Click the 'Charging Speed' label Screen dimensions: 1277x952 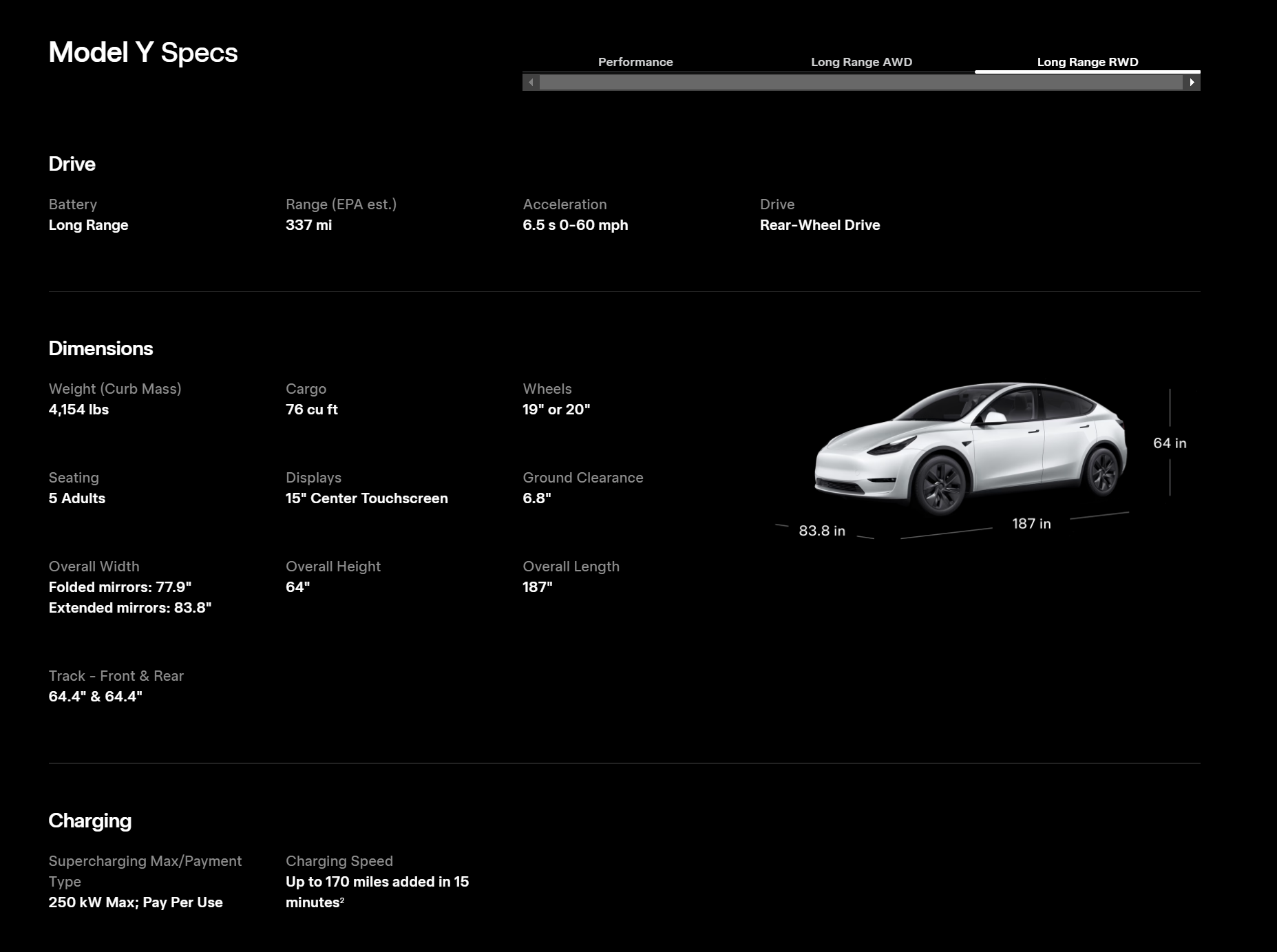339,861
